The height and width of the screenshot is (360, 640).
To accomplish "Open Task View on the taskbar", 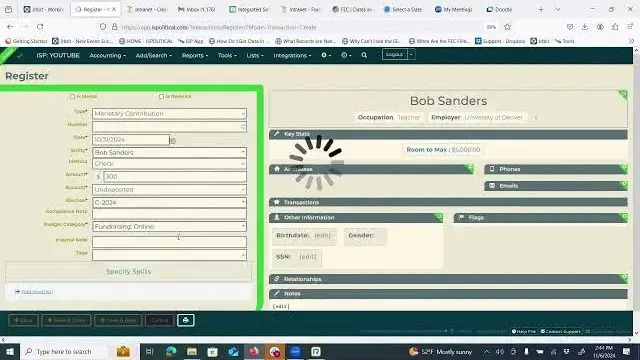I will click(149, 351).
